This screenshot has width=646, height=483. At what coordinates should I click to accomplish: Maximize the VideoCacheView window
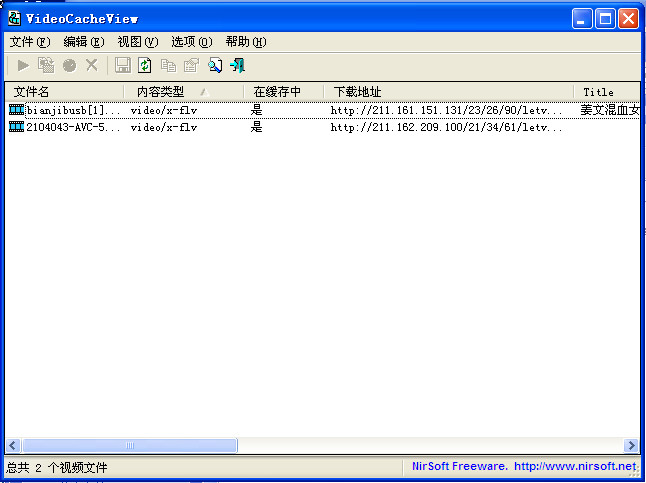(605, 19)
